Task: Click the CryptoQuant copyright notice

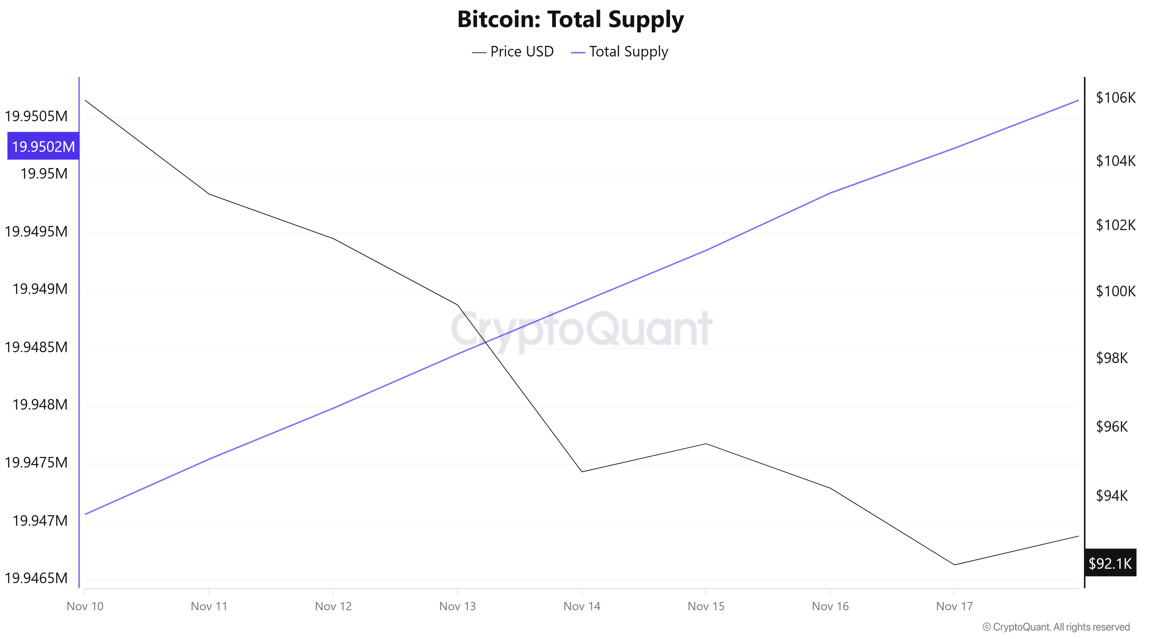Action: click(x=1056, y=627)
